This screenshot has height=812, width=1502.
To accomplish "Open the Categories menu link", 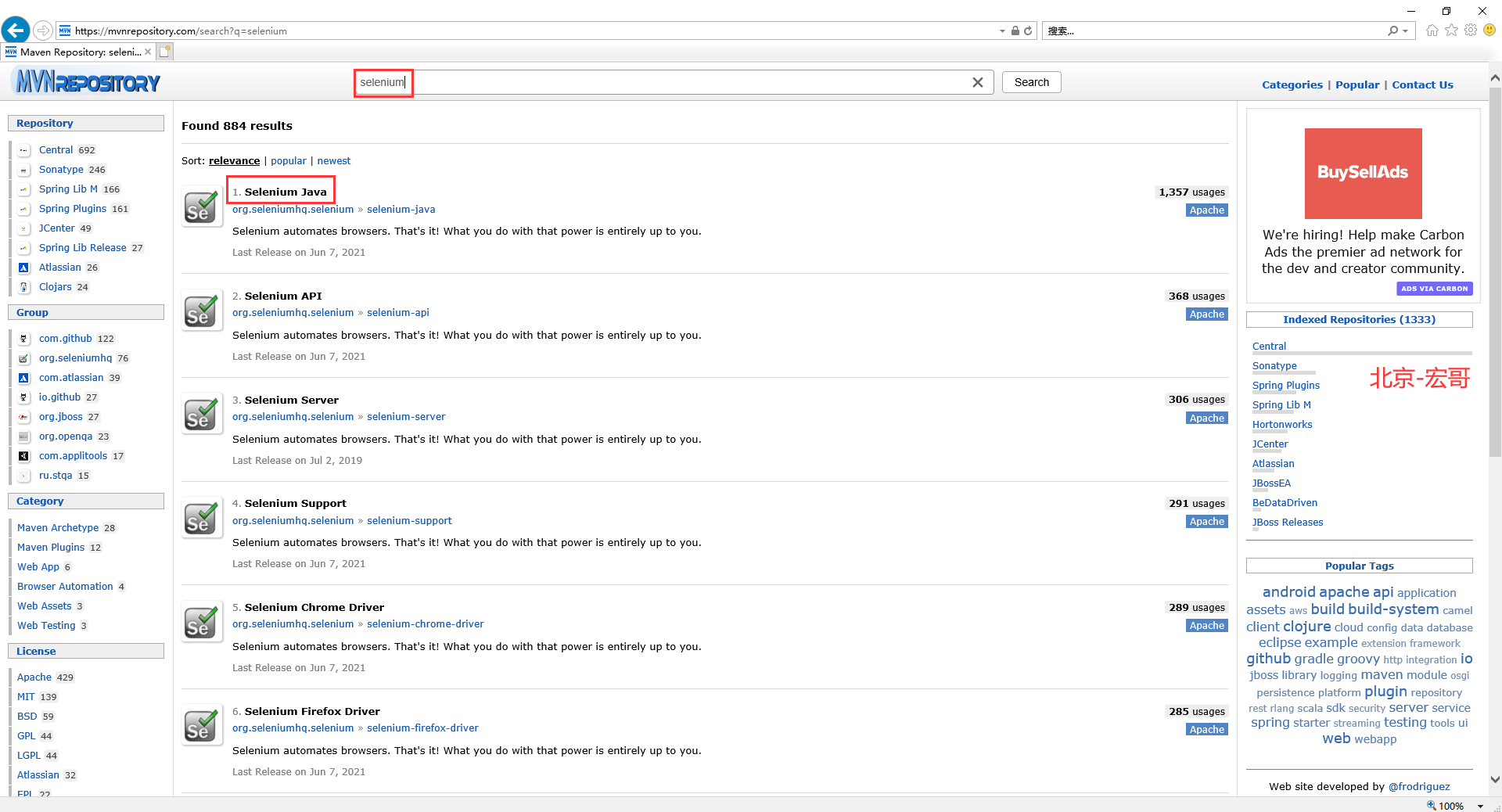I will click(x=1292, y=84).
